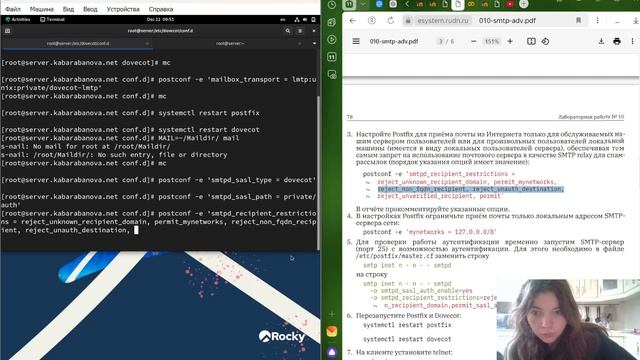The image size is (640, 360).
Task: Expand the terminal tab list dropdown arrow
Action: (x=314, y=43)
